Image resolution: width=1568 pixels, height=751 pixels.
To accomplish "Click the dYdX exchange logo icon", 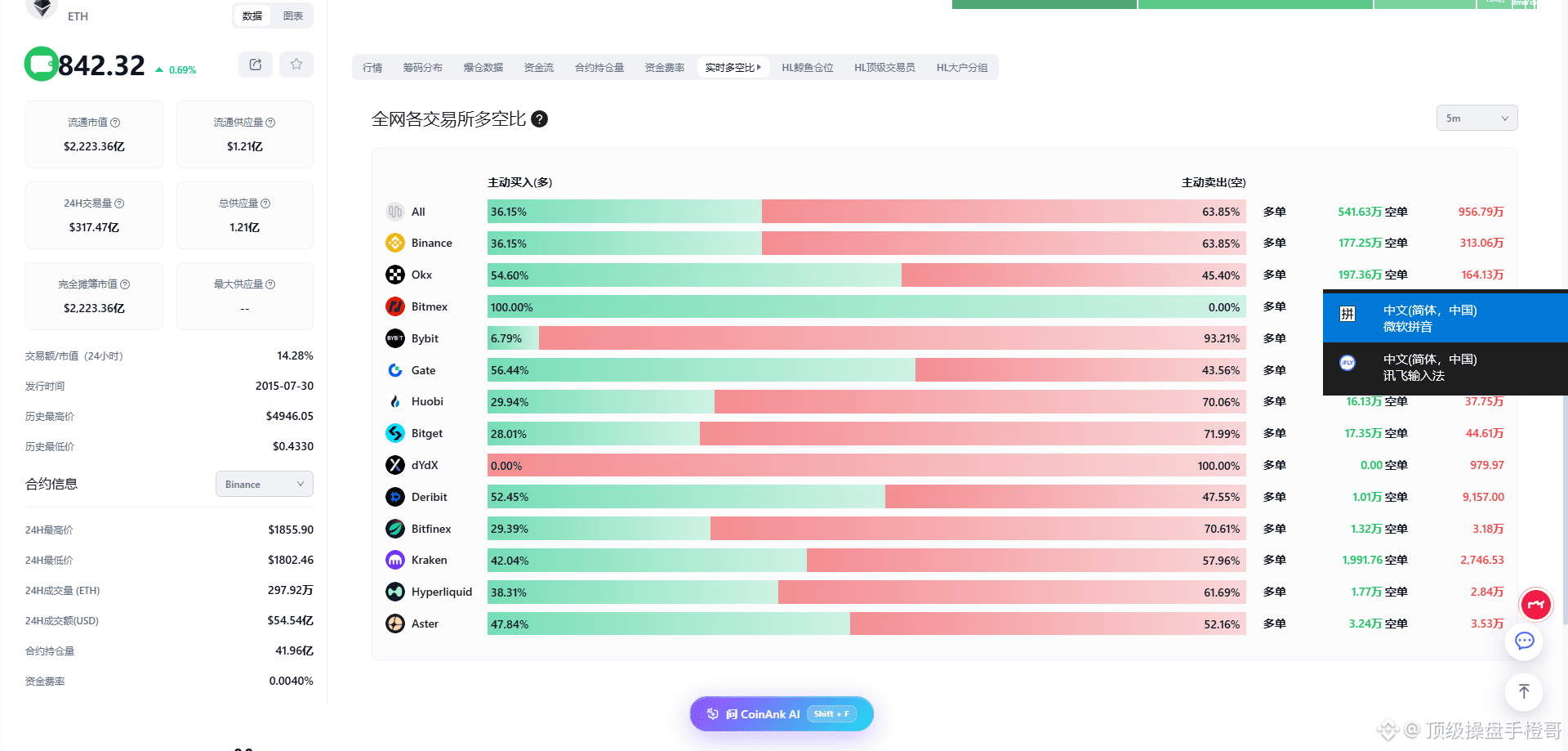I will [395, 465].
